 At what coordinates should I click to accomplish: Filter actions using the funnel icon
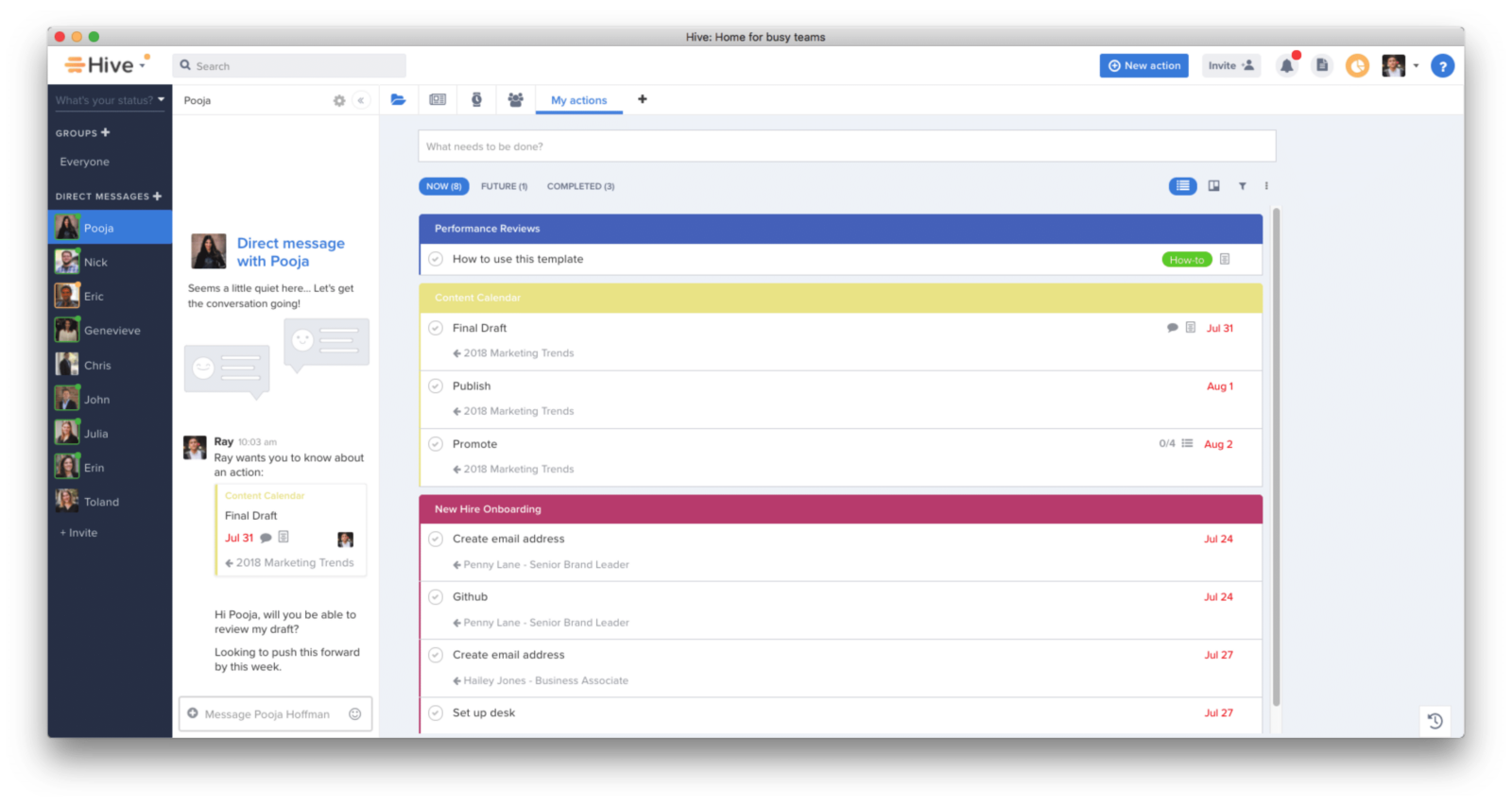point(1243,186)
